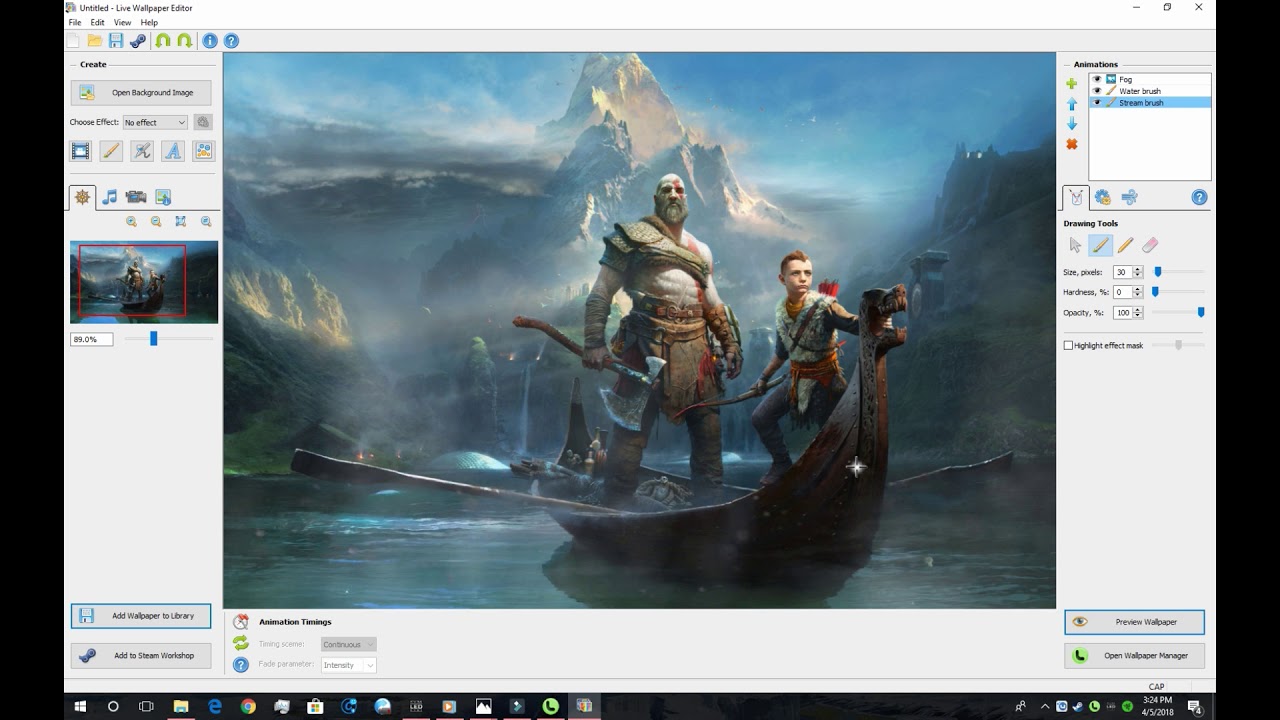1280x720 pixels.
Task: Enable the Highlight effect mask checkbox
Action: pos(1068,345)
